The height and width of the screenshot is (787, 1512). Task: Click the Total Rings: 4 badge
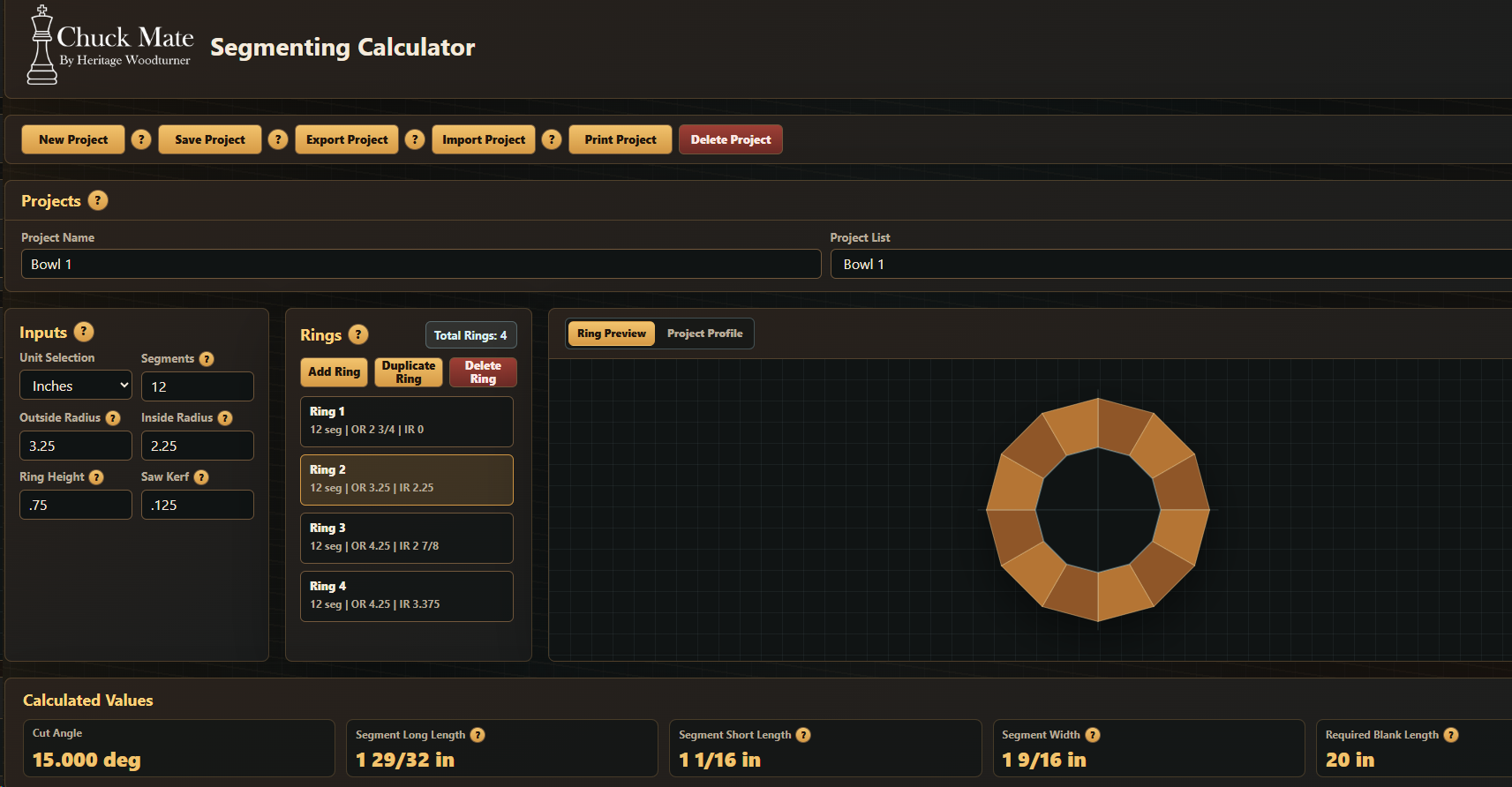coord(470,335)
